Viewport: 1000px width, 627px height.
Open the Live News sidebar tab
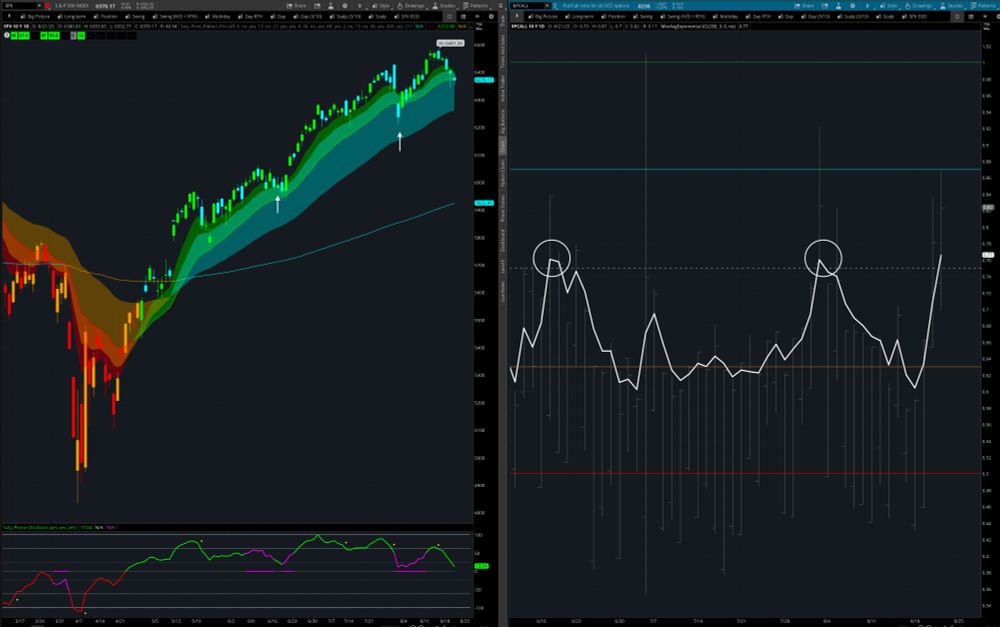coord(503,291)
